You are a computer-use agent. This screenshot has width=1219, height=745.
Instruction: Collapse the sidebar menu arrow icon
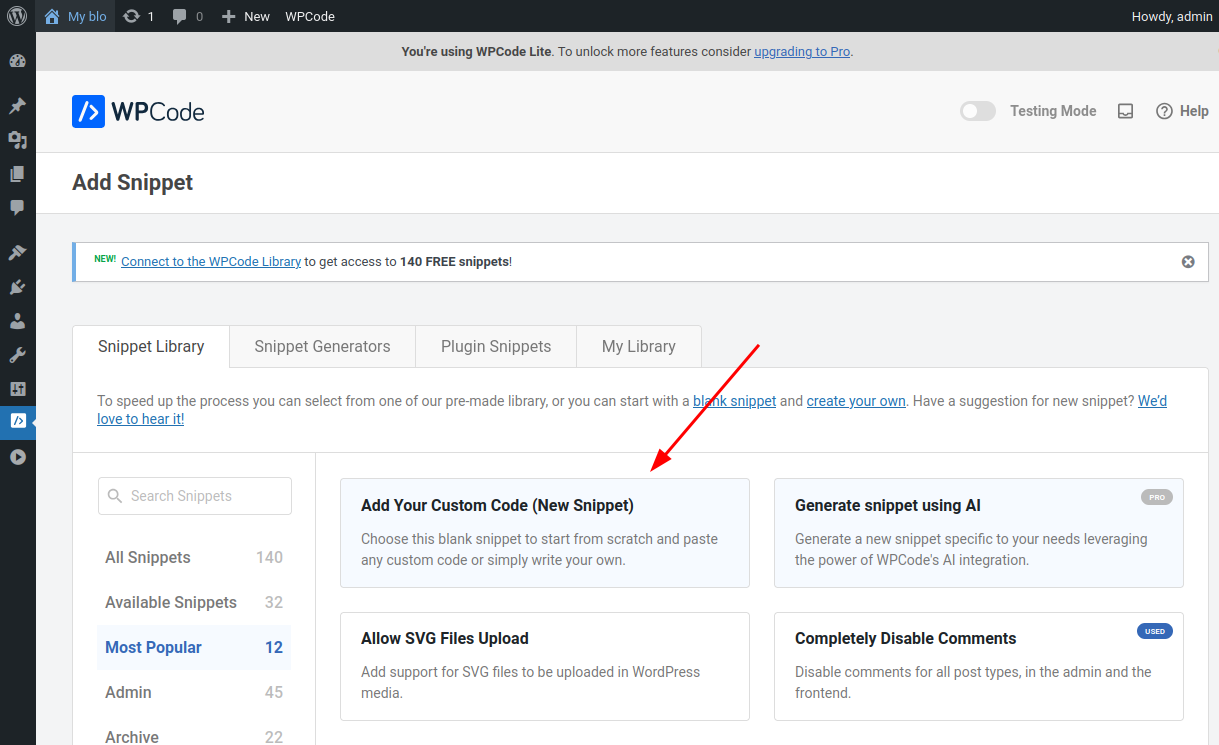coord(17,457)
